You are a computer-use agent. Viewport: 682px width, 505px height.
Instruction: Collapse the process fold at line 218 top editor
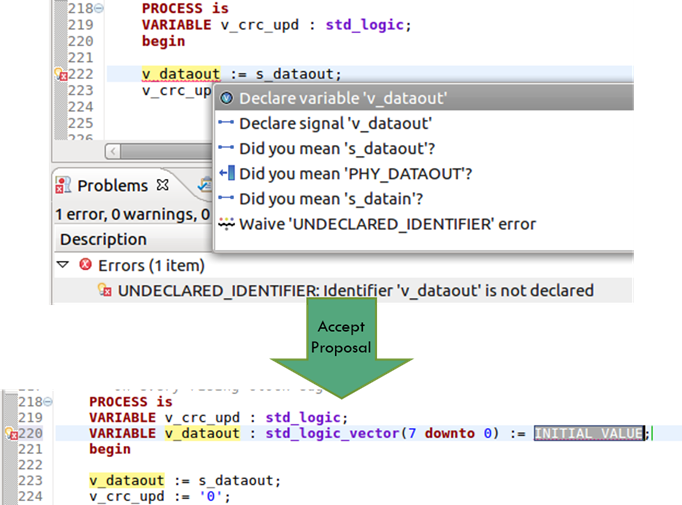99,8
